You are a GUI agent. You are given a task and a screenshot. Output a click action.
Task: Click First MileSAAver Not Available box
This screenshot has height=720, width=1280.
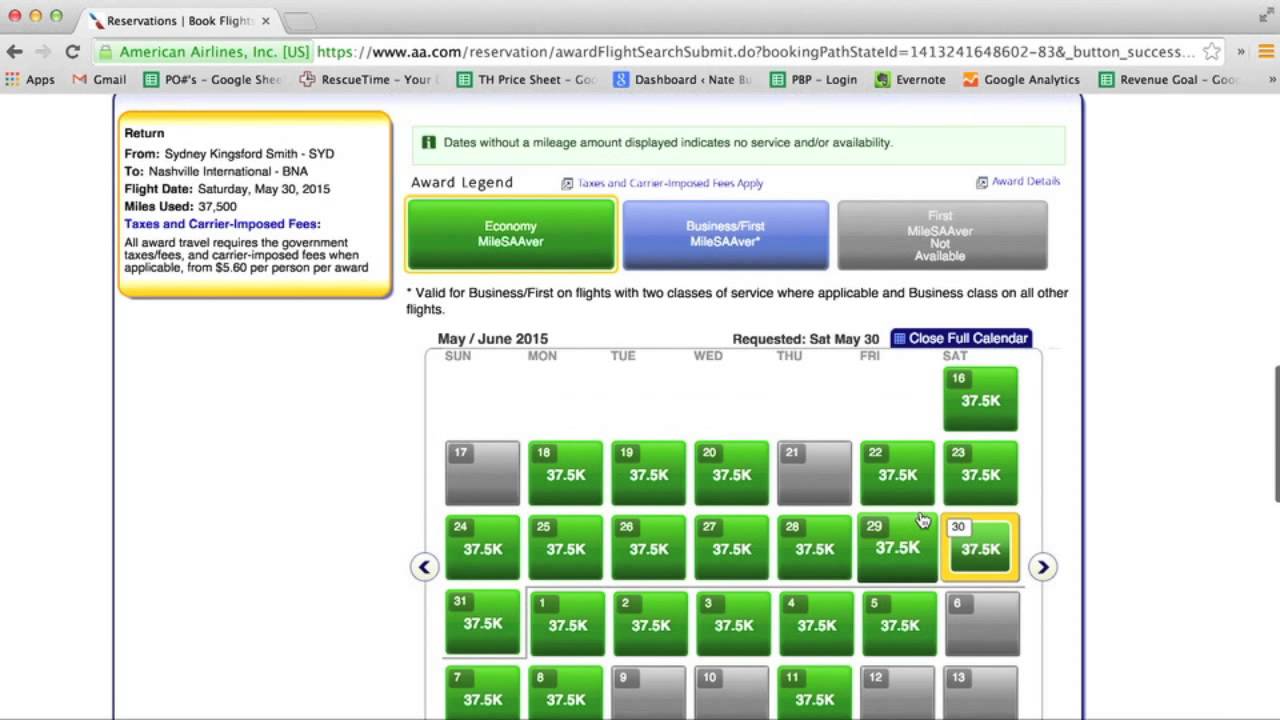pyautogui.click(x=942, y=235)
